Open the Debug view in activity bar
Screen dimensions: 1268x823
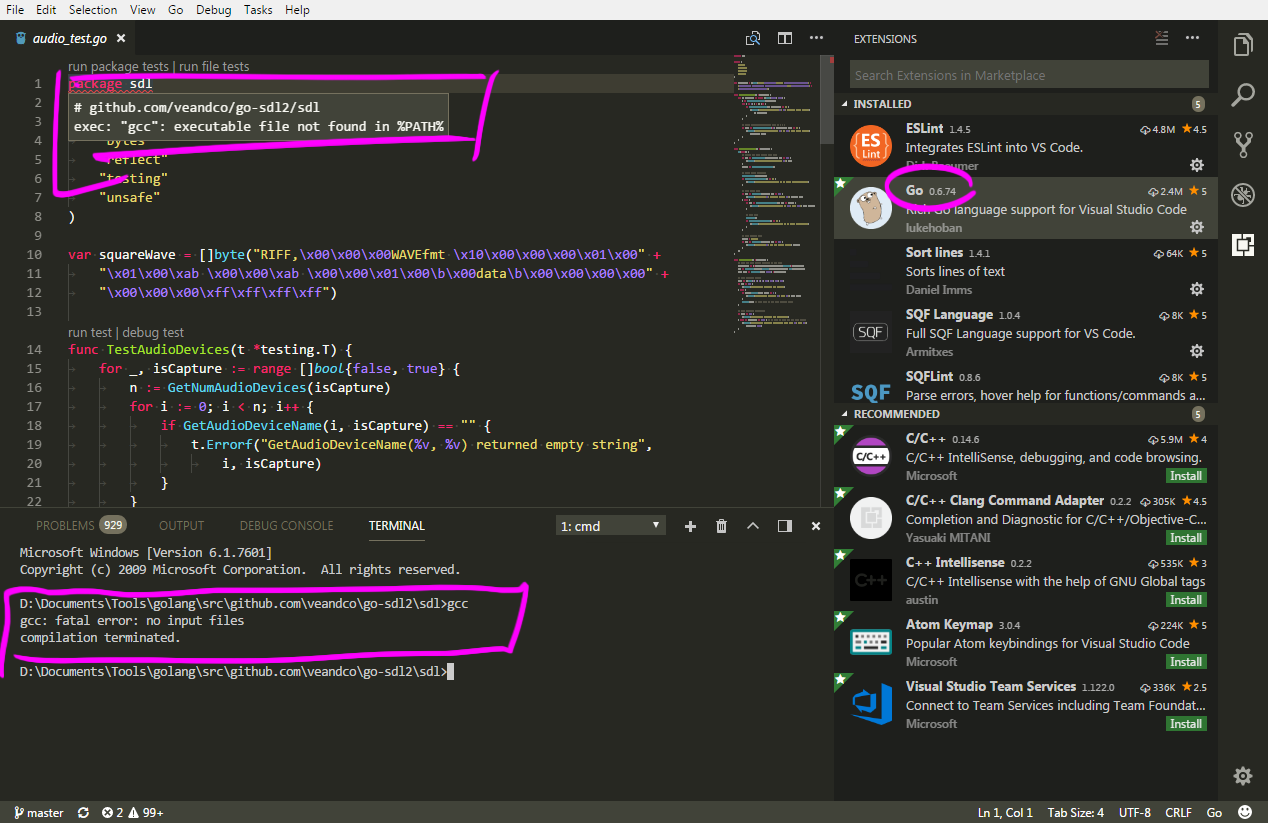[x=1243, y=194]
